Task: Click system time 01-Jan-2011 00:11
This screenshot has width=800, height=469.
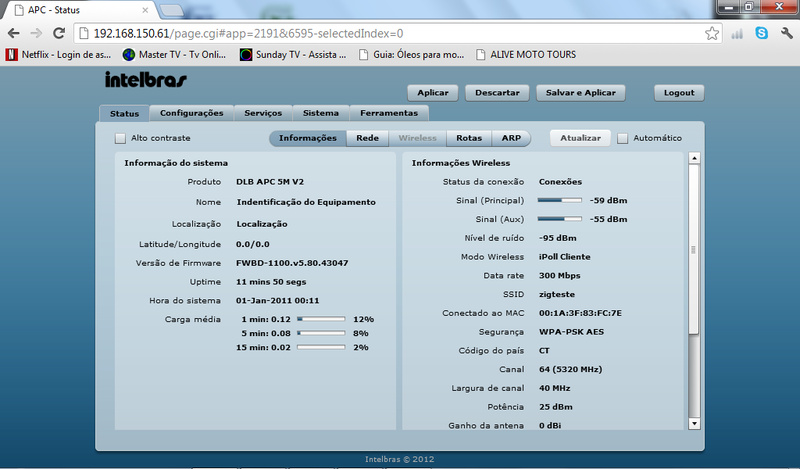Action: click(x=277, y=301)
